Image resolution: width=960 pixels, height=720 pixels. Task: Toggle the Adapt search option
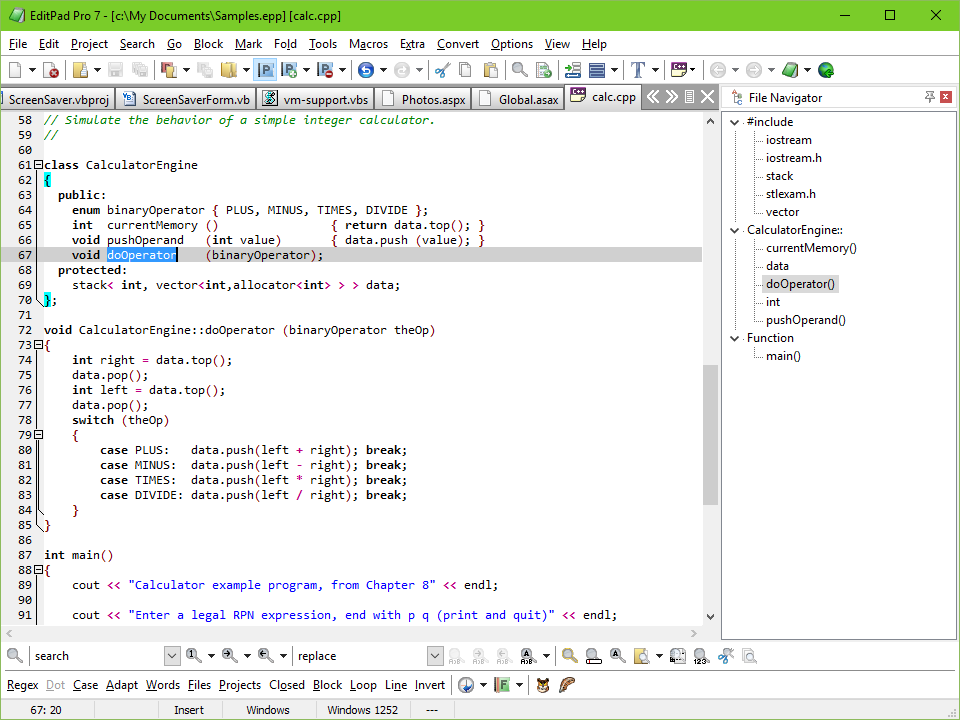[122, 684]
